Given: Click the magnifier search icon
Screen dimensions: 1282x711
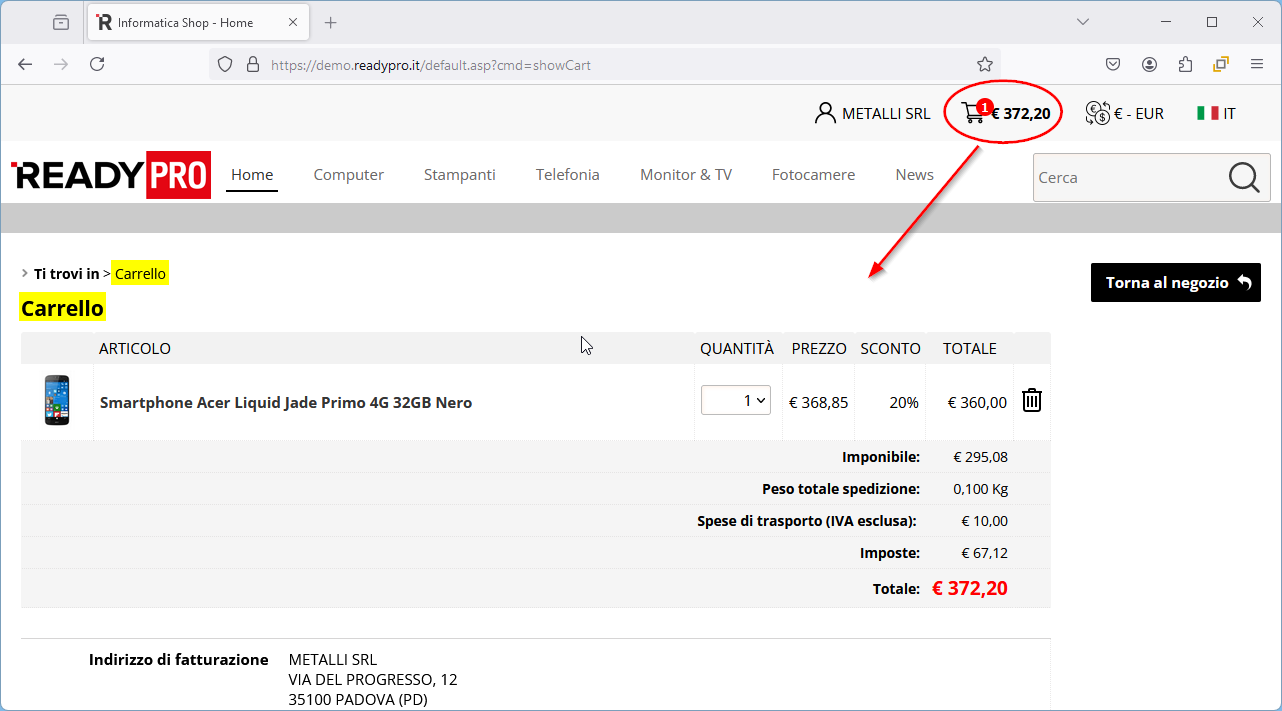Looking at the screenshot, I should pyautogui.click(x=1243, y=177).
